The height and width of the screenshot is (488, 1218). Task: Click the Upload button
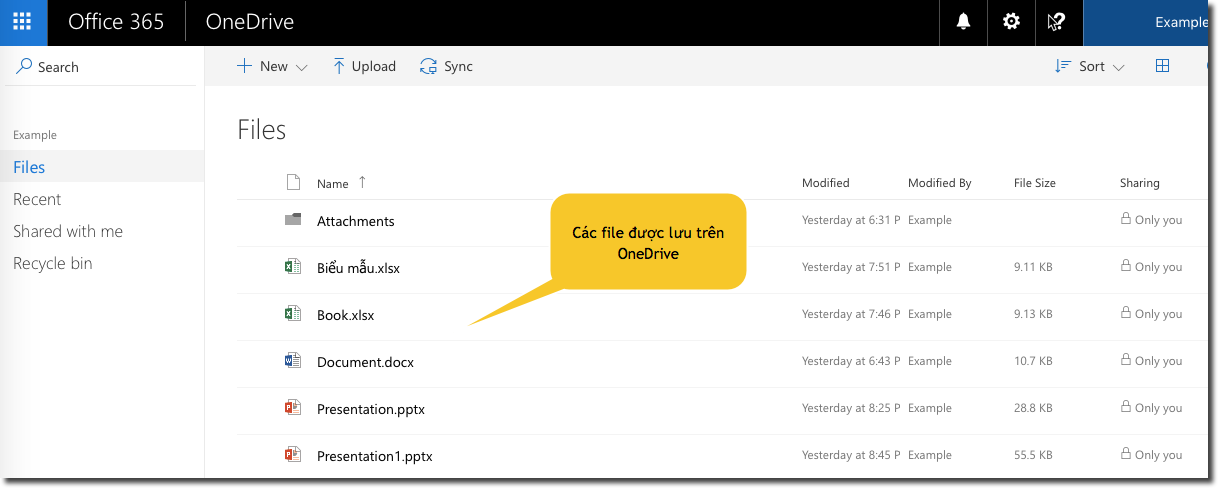364,66
